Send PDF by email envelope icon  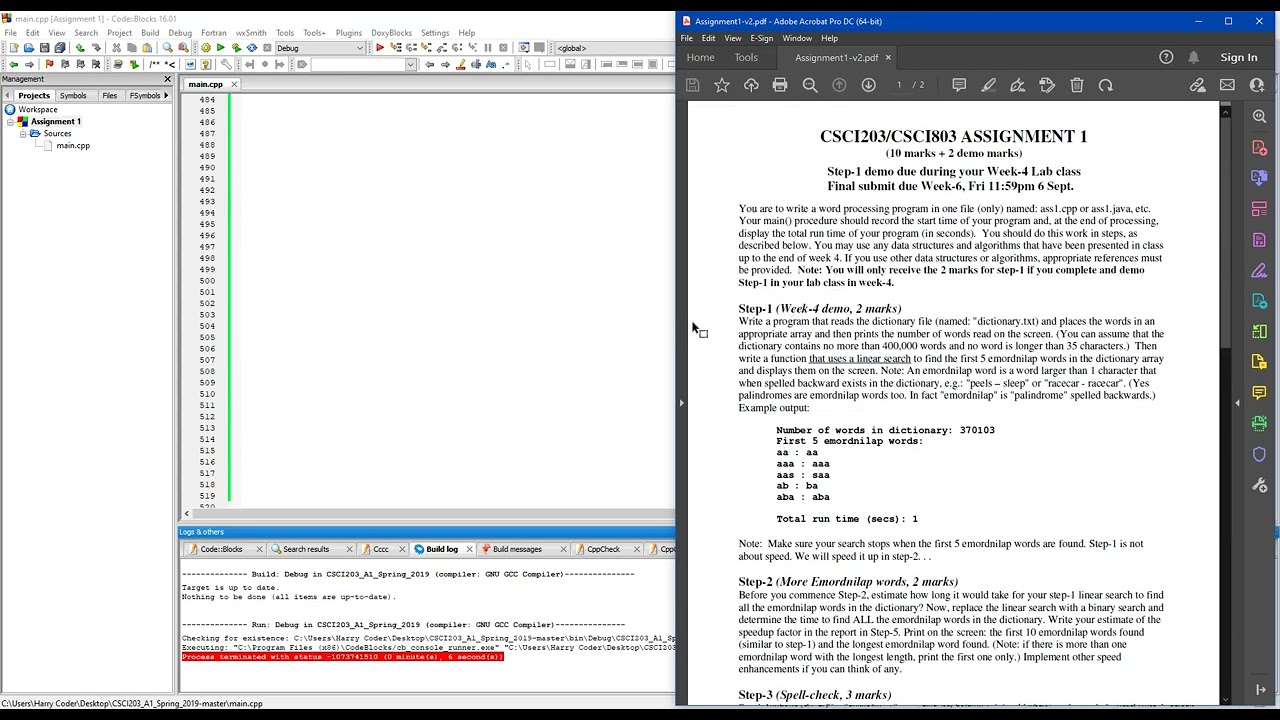pyautogui.click(x=1227, y=86)
